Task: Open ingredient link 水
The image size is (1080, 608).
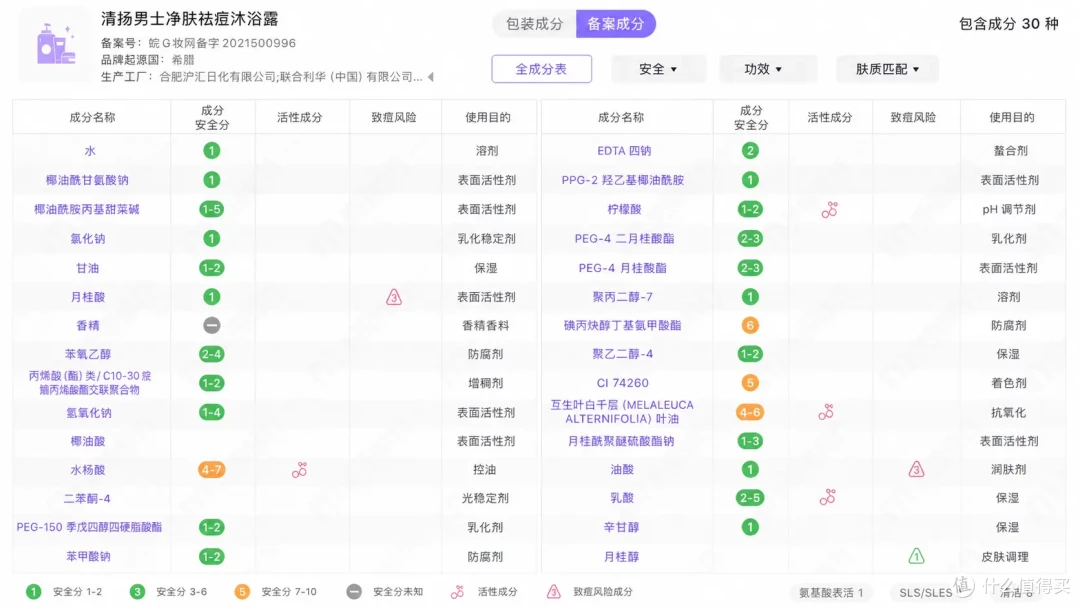Action: [90, 151]
